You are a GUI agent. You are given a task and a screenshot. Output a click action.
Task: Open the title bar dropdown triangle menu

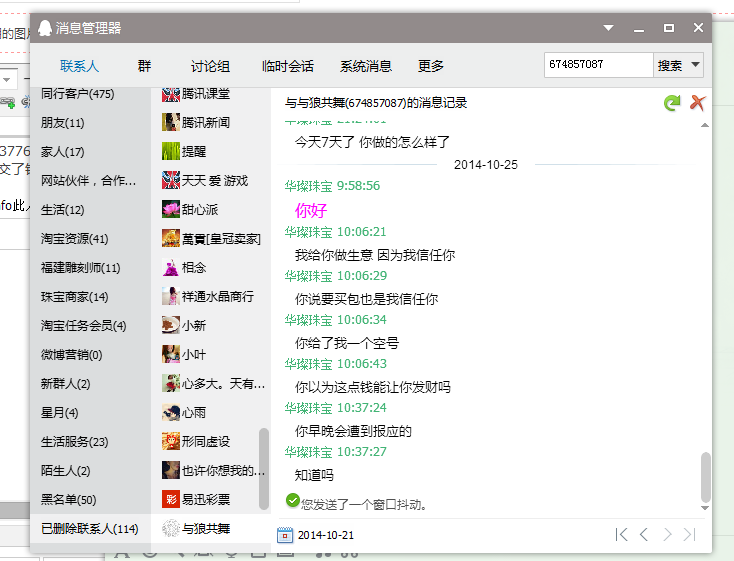[609, 28]
